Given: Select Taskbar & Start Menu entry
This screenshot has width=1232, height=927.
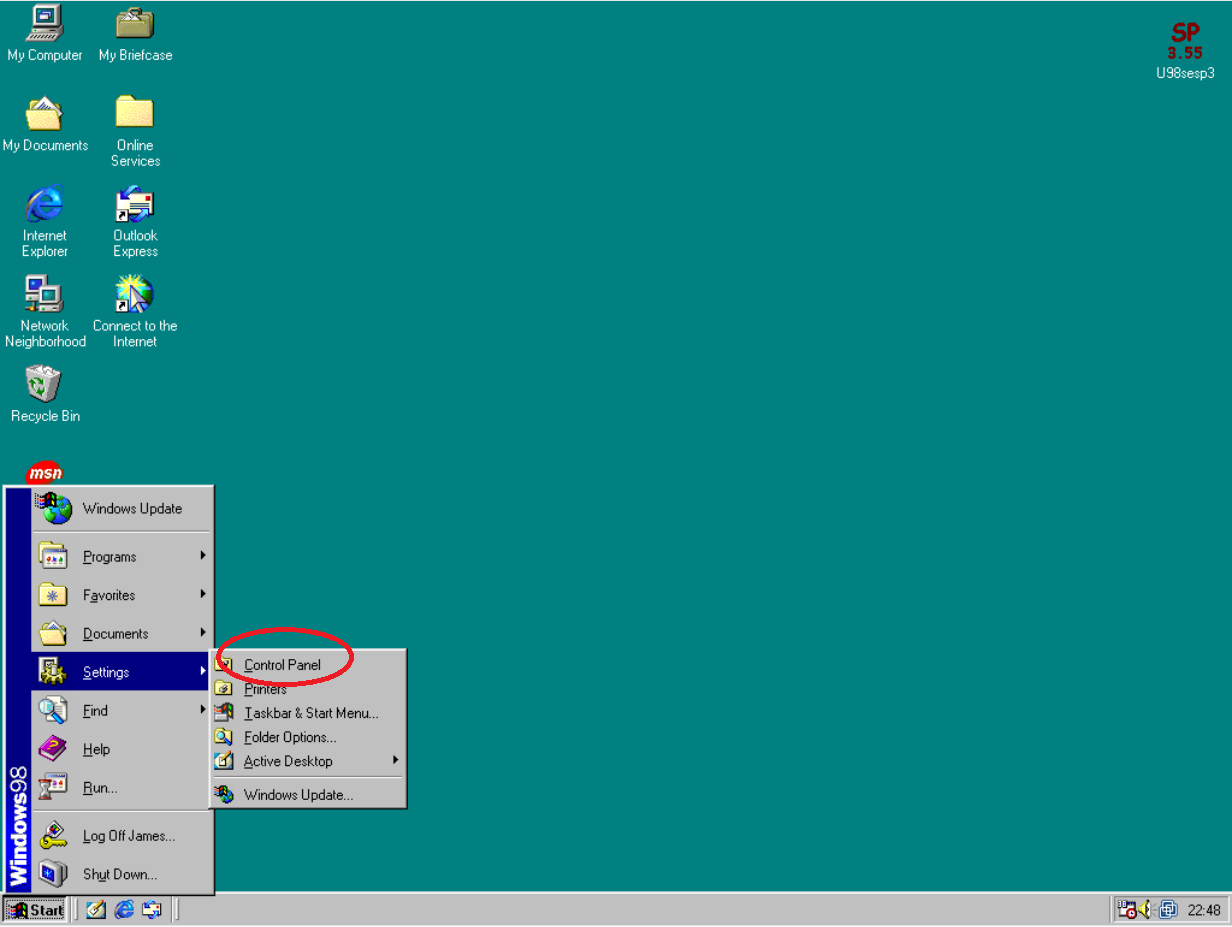Looking at the screenshot, I should point(311,713).
